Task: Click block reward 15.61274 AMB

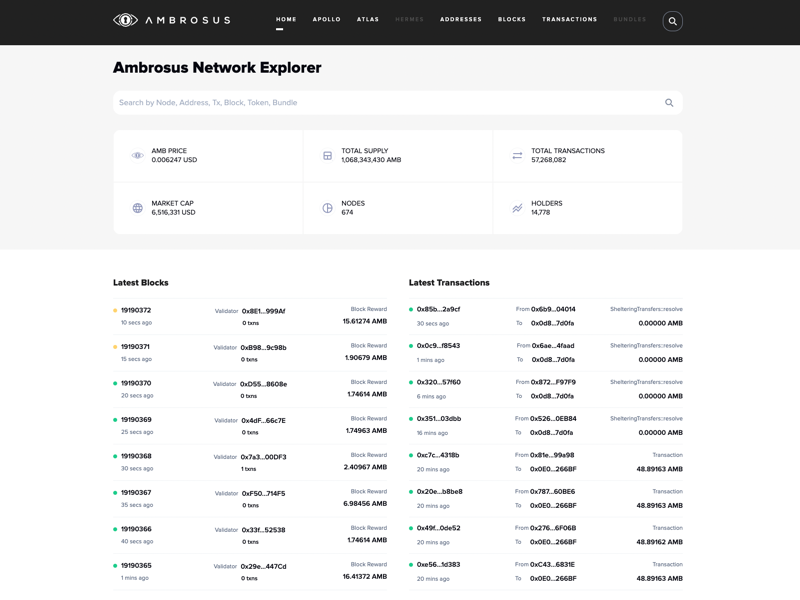Action: point(365,321)
